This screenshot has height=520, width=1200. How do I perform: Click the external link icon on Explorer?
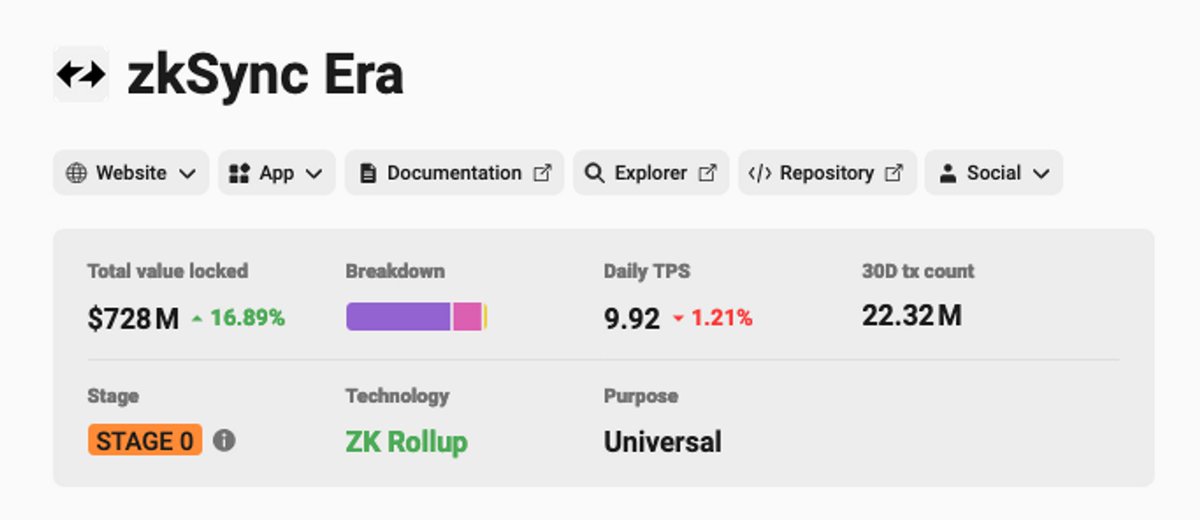(707, 173)
